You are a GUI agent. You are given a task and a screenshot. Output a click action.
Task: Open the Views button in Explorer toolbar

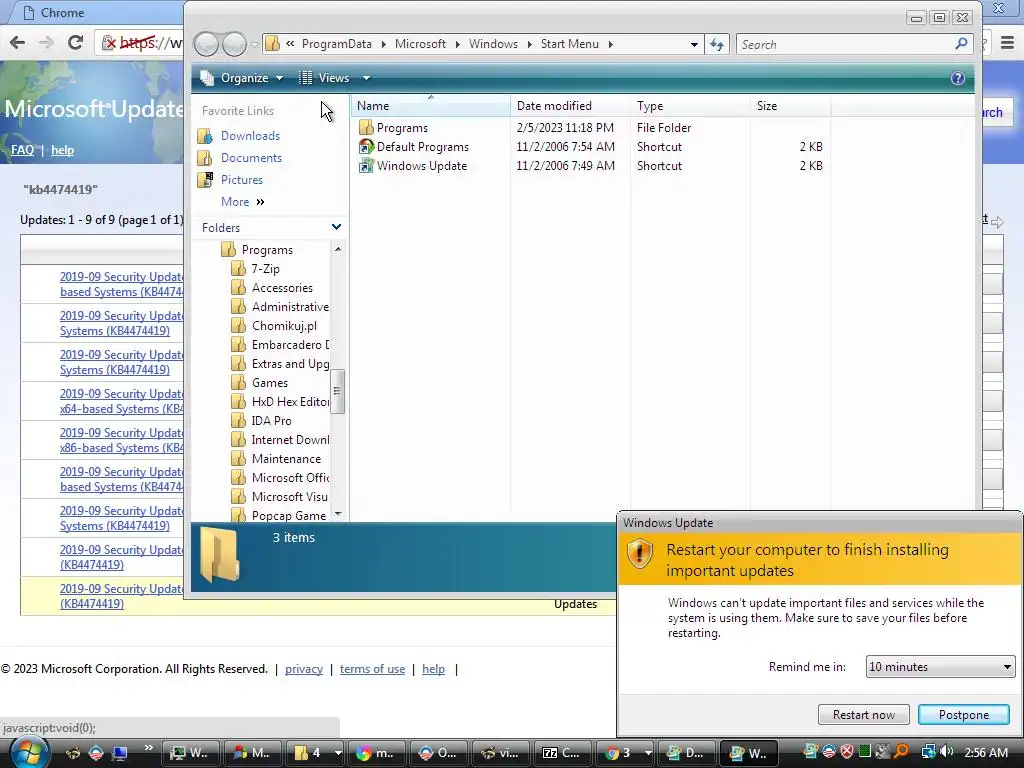[x=325, y=78]
